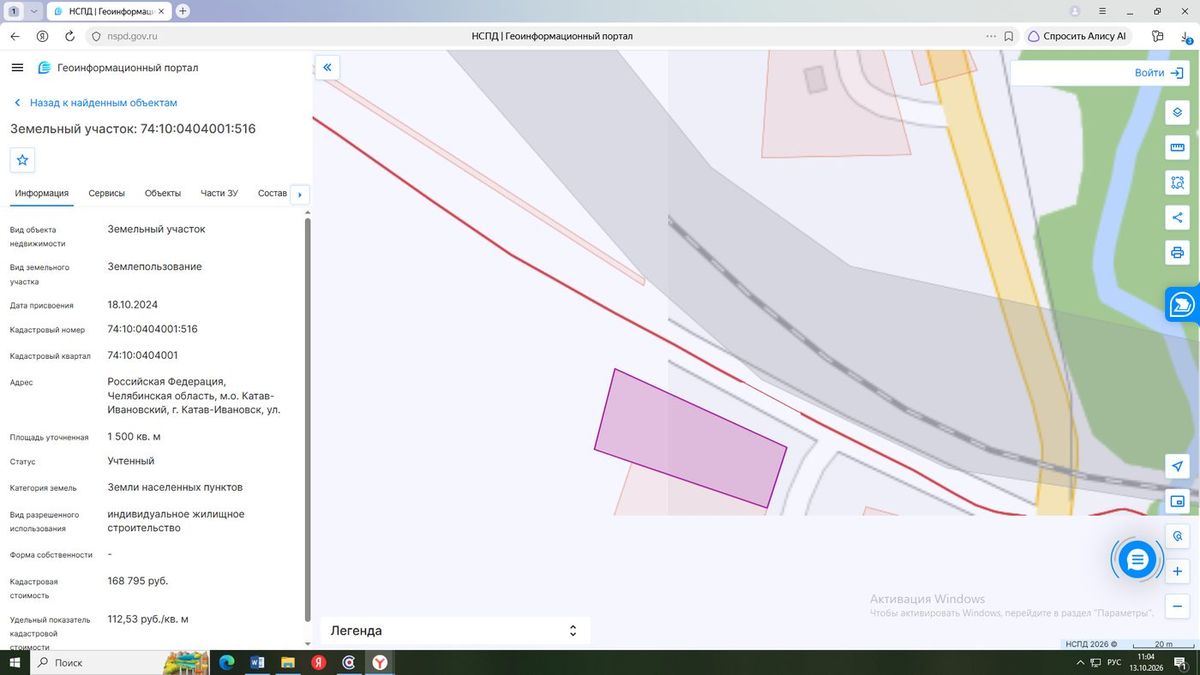1200x675 pixels.
Task: Select the purple highlighted land plot on map
Action: point(690,439)
